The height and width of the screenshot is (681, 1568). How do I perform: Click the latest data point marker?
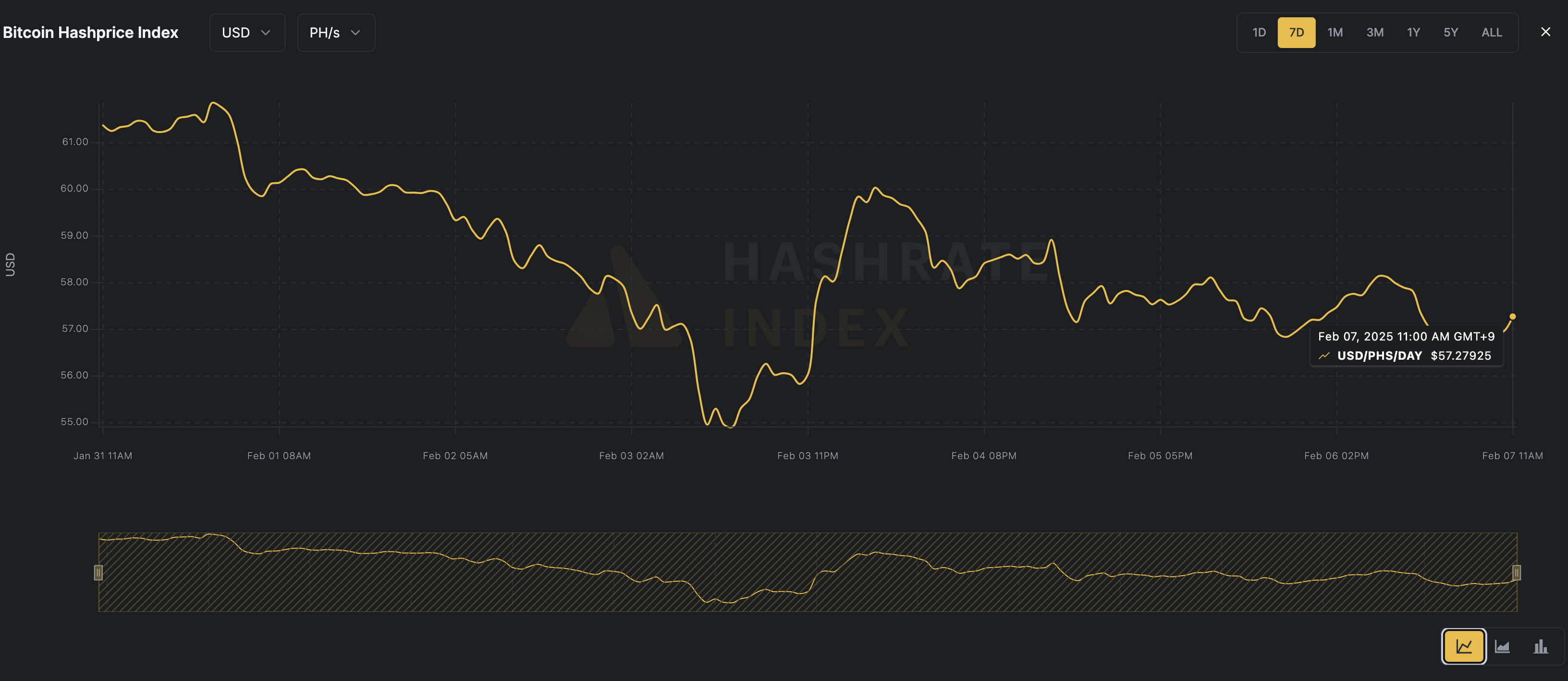[x=1512, y=316]
